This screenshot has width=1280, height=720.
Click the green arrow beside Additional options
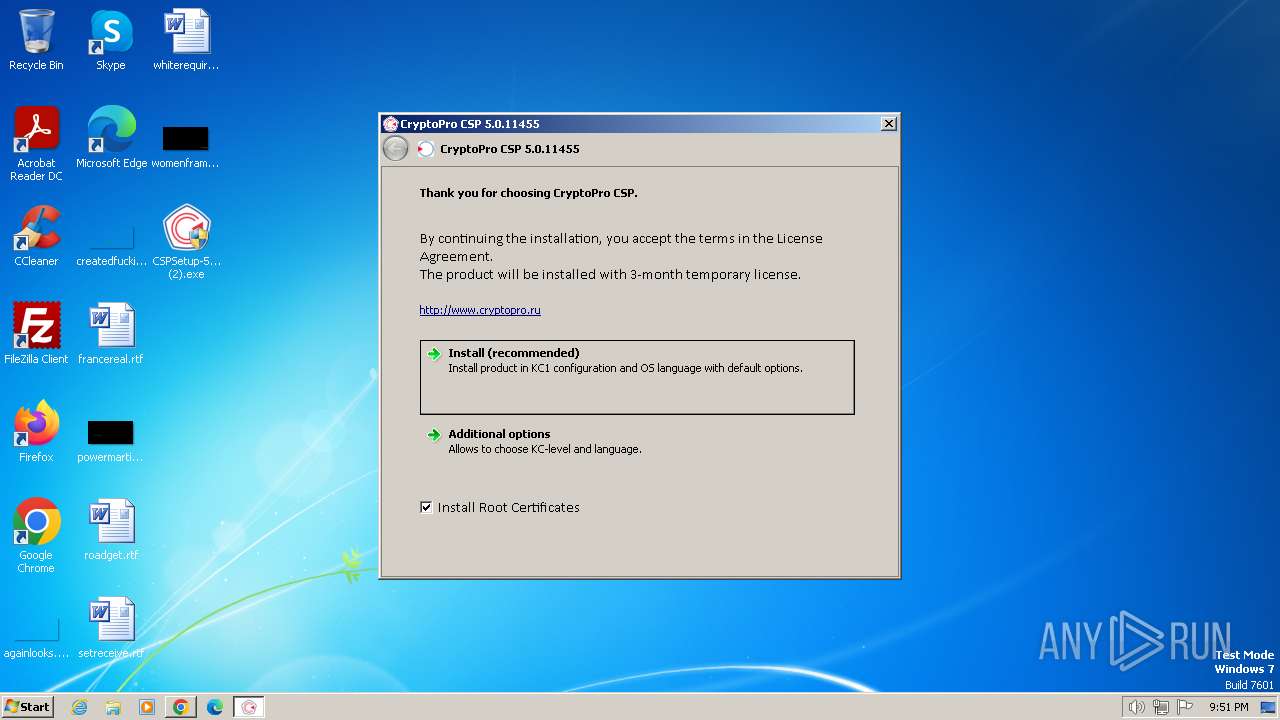click(x=434, y=435)
